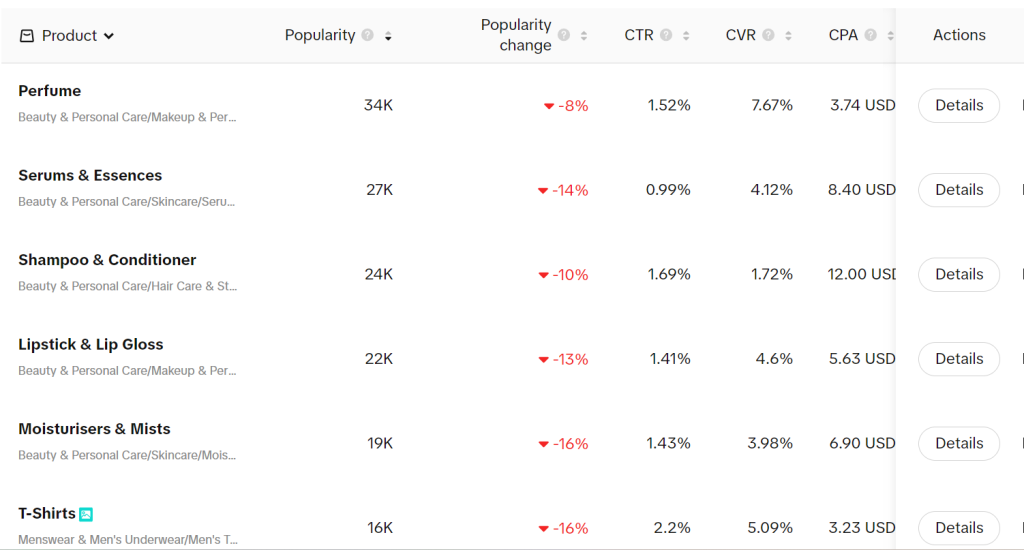Click the teal badge icon beside T-Shirts
Screen dimensions: 1024x550
coord(86,514)
